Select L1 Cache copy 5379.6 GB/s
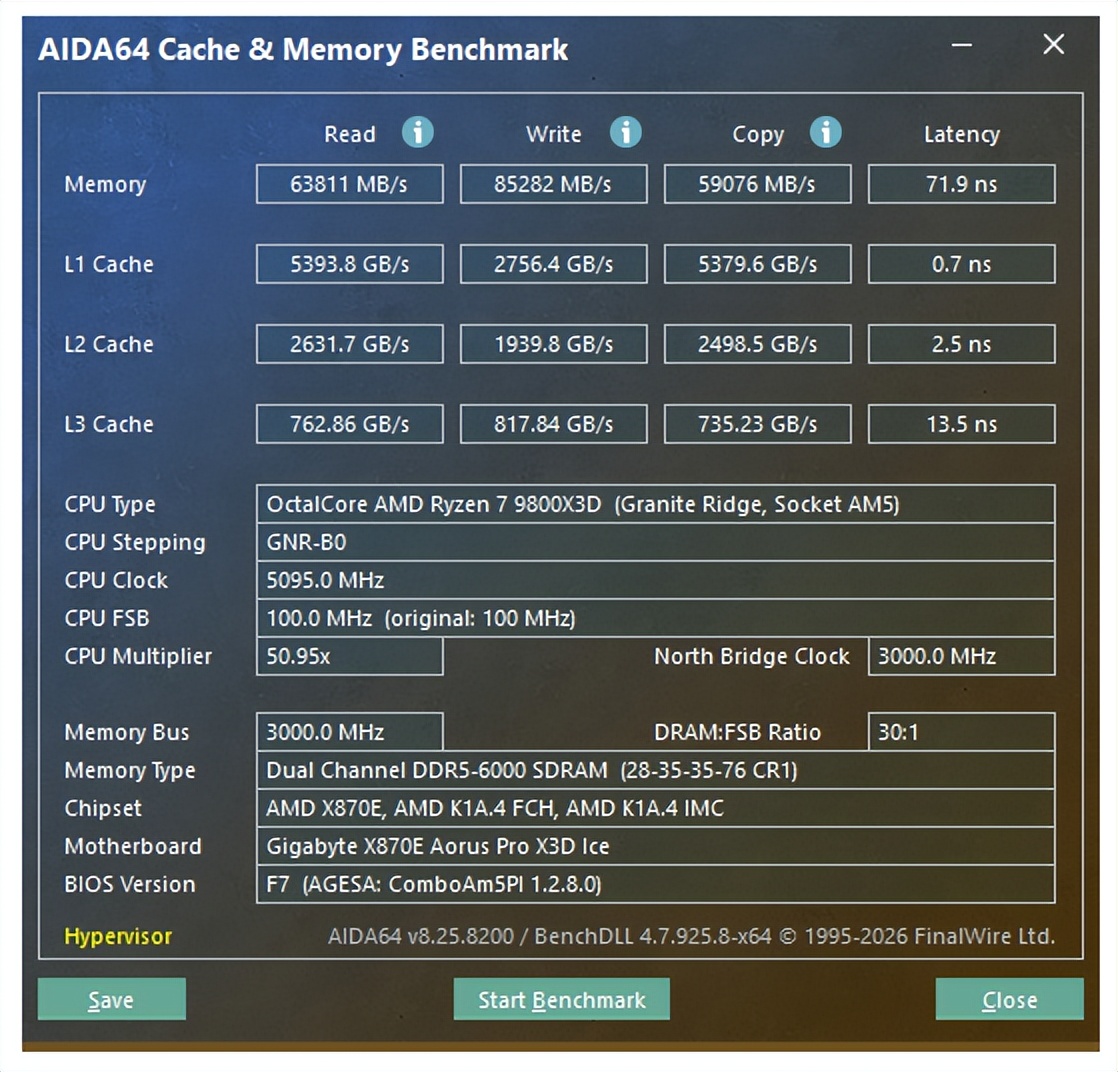This screenshot has height=1072, width=1118. tap(757, 264)
